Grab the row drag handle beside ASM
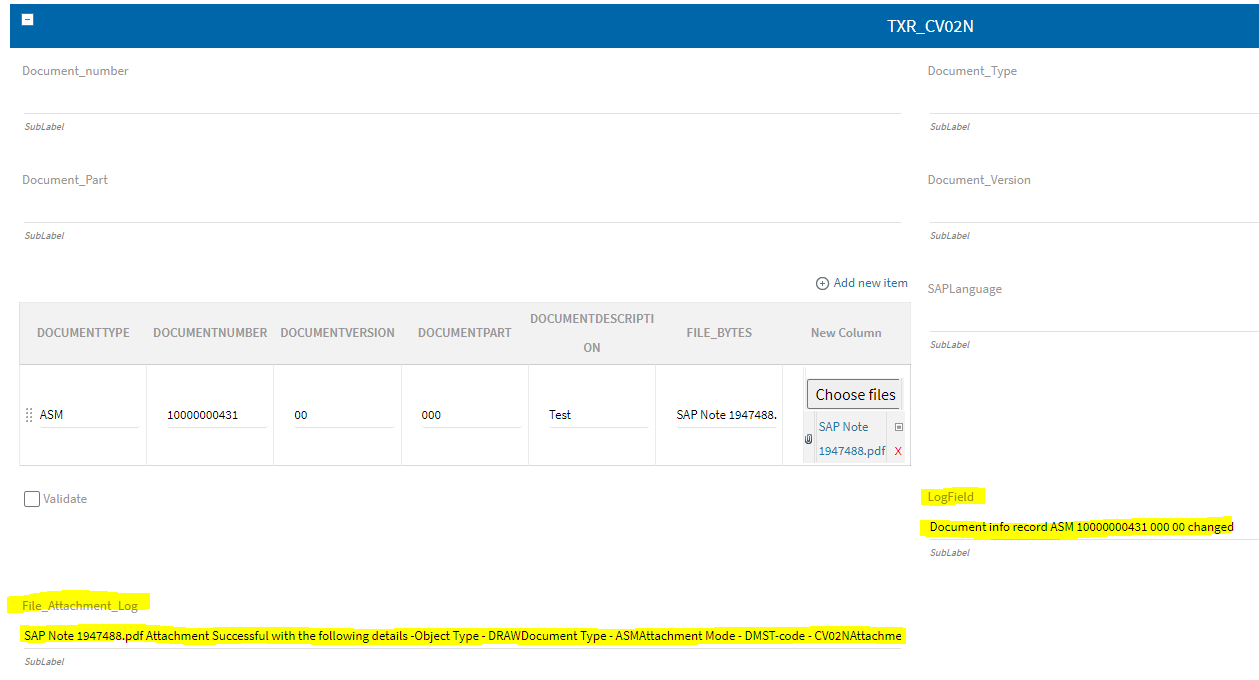The image size is (1259, 680). tap(29, 415)
